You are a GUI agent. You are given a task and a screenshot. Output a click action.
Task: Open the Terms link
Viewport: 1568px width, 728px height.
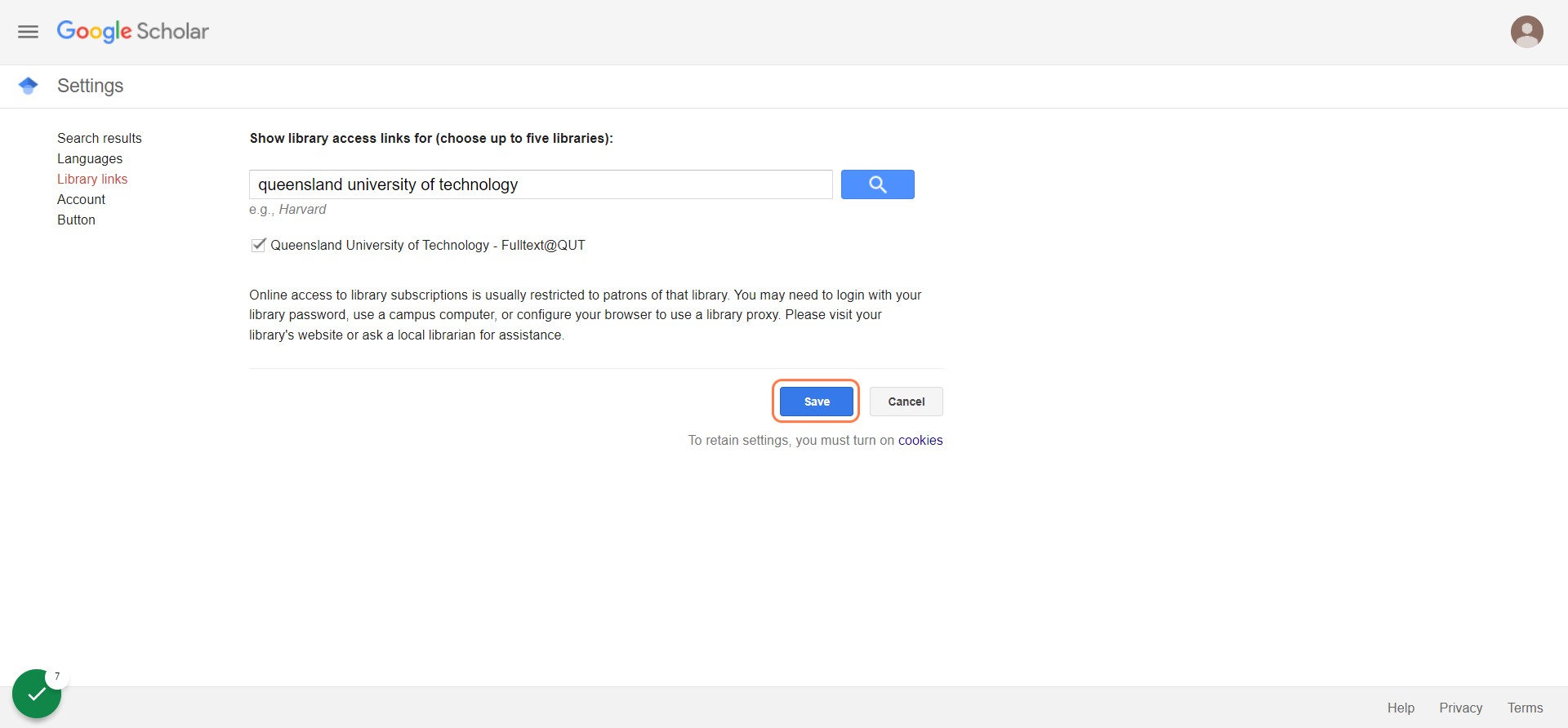point(1526,708)
